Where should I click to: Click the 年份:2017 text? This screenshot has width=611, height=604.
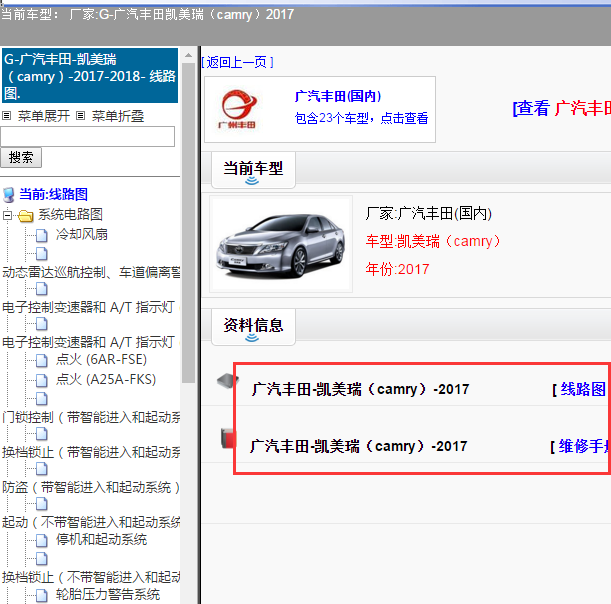[397, 269]
